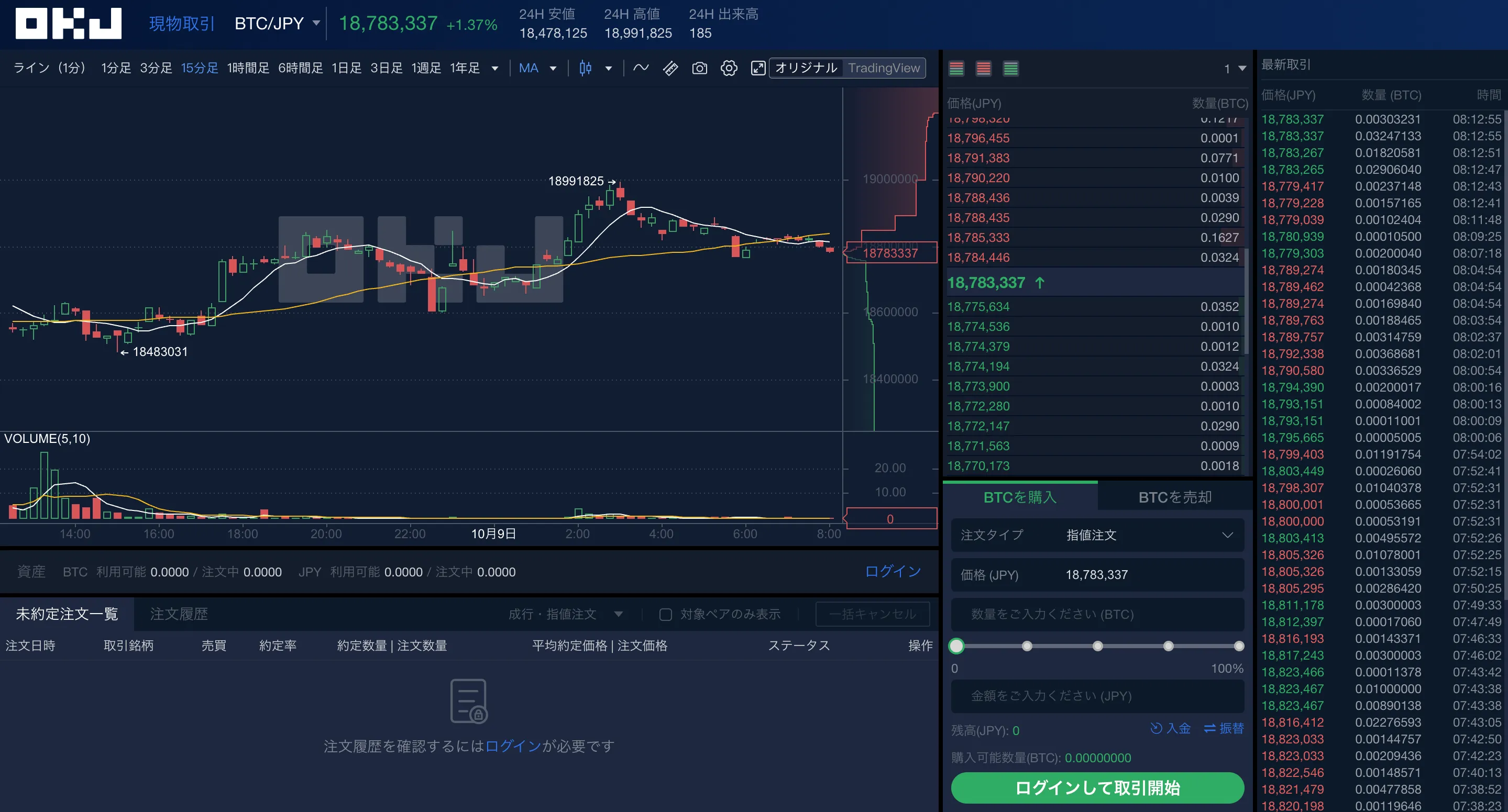Switch to BTCを売却 tab
Image resolution: width=1508 pixels, height=812 pixels.
pos(1174,497)
